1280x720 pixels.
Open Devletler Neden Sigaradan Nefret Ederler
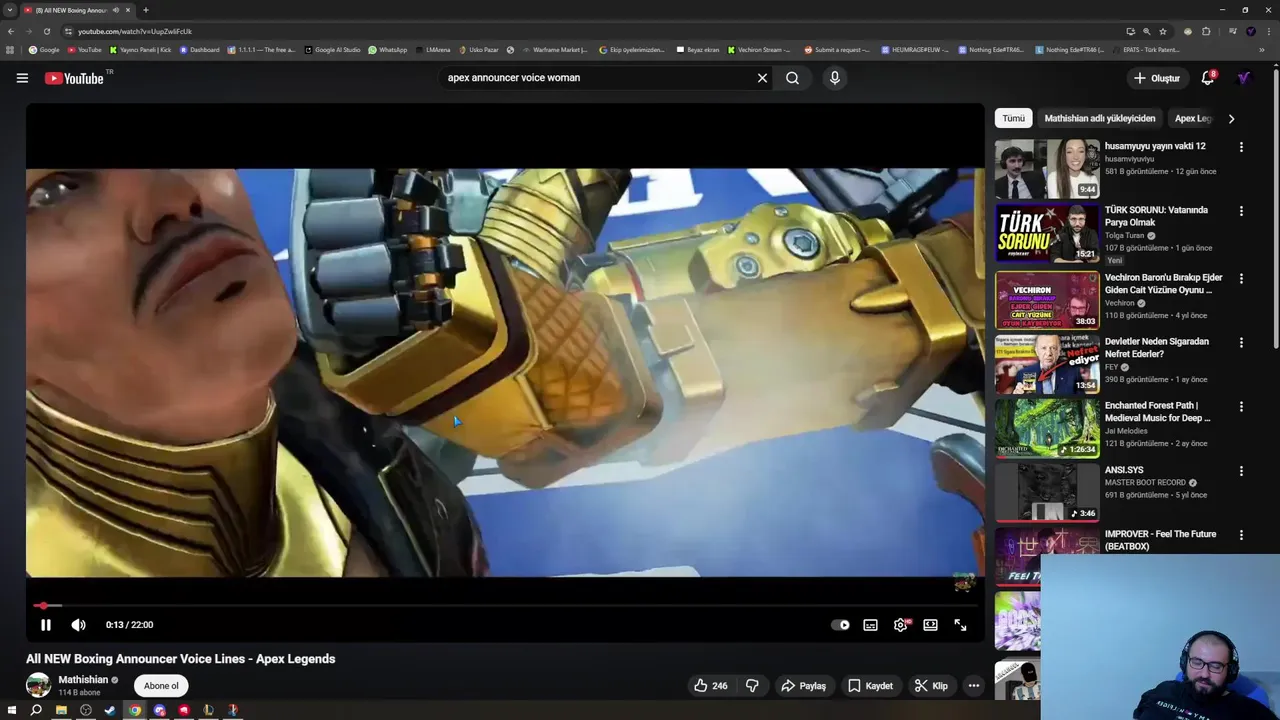pos(1047,364)
